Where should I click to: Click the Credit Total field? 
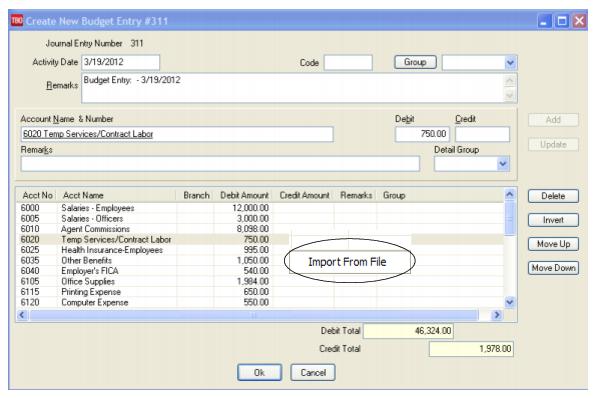point(471,349)
